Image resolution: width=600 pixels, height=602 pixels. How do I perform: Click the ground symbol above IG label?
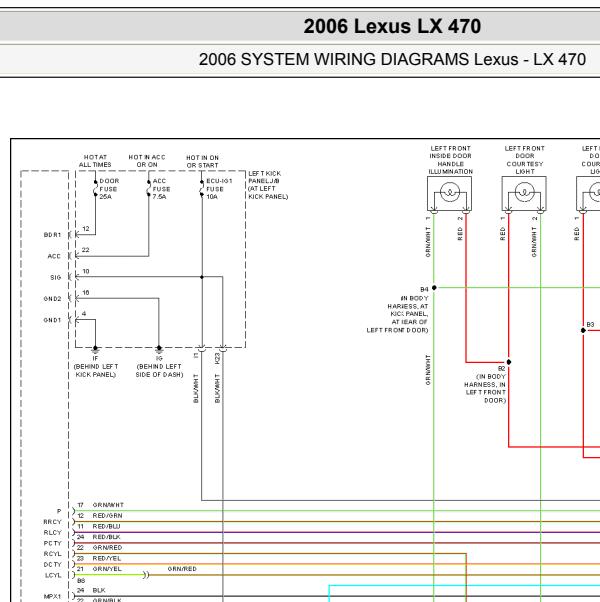tap(159, 350)
